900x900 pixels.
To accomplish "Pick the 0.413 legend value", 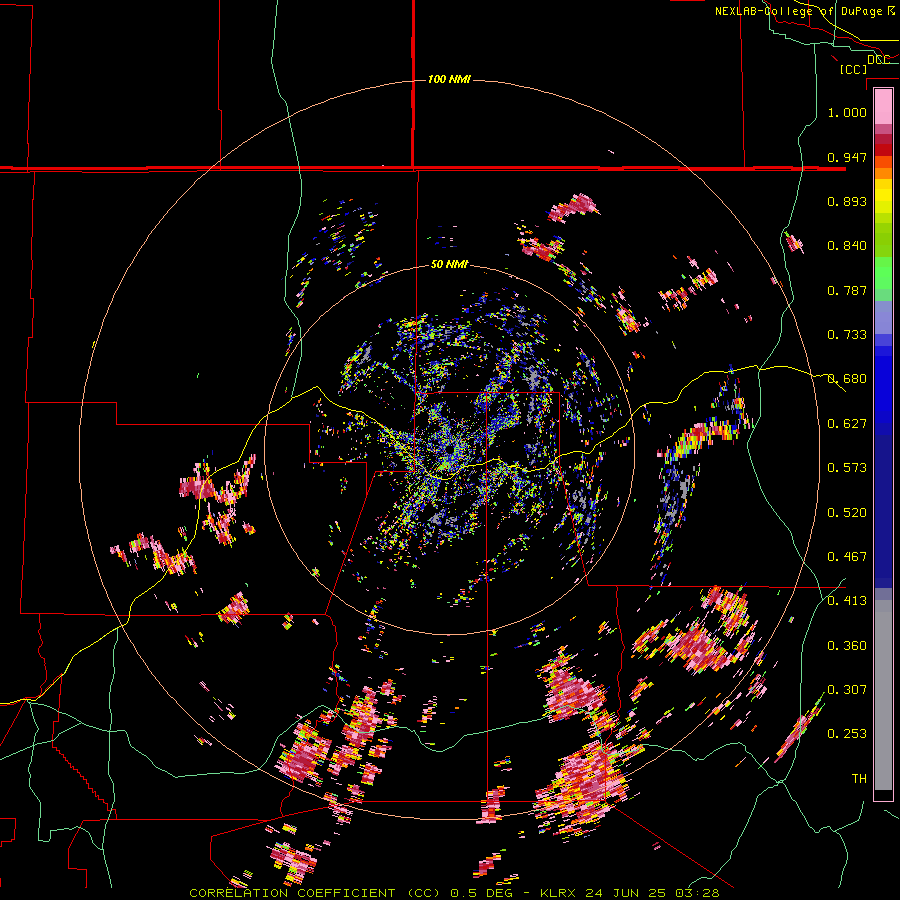I will pos(847,601).
